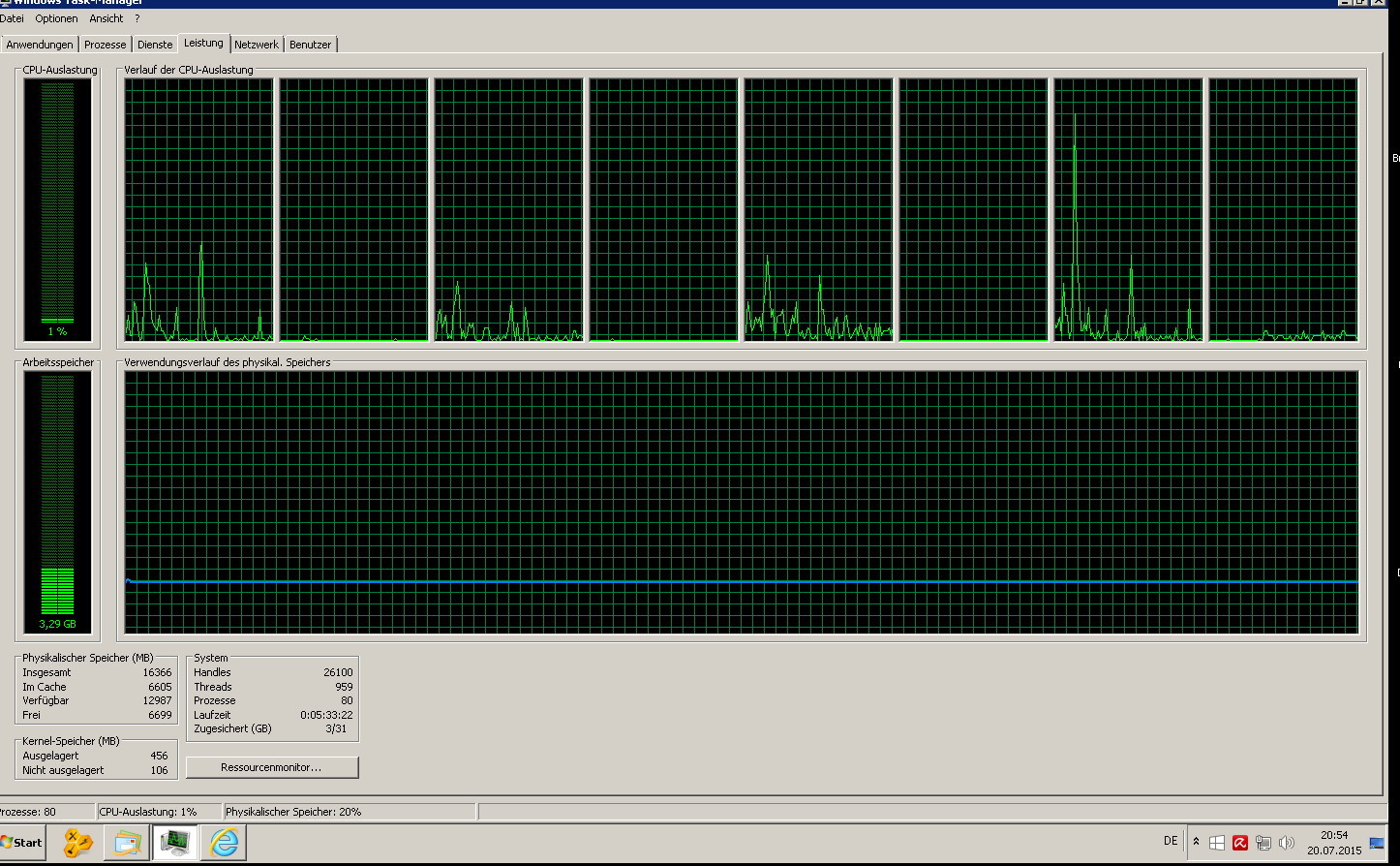
Task: Click the sixth CPU core history graph
Action: pos(974,209)
